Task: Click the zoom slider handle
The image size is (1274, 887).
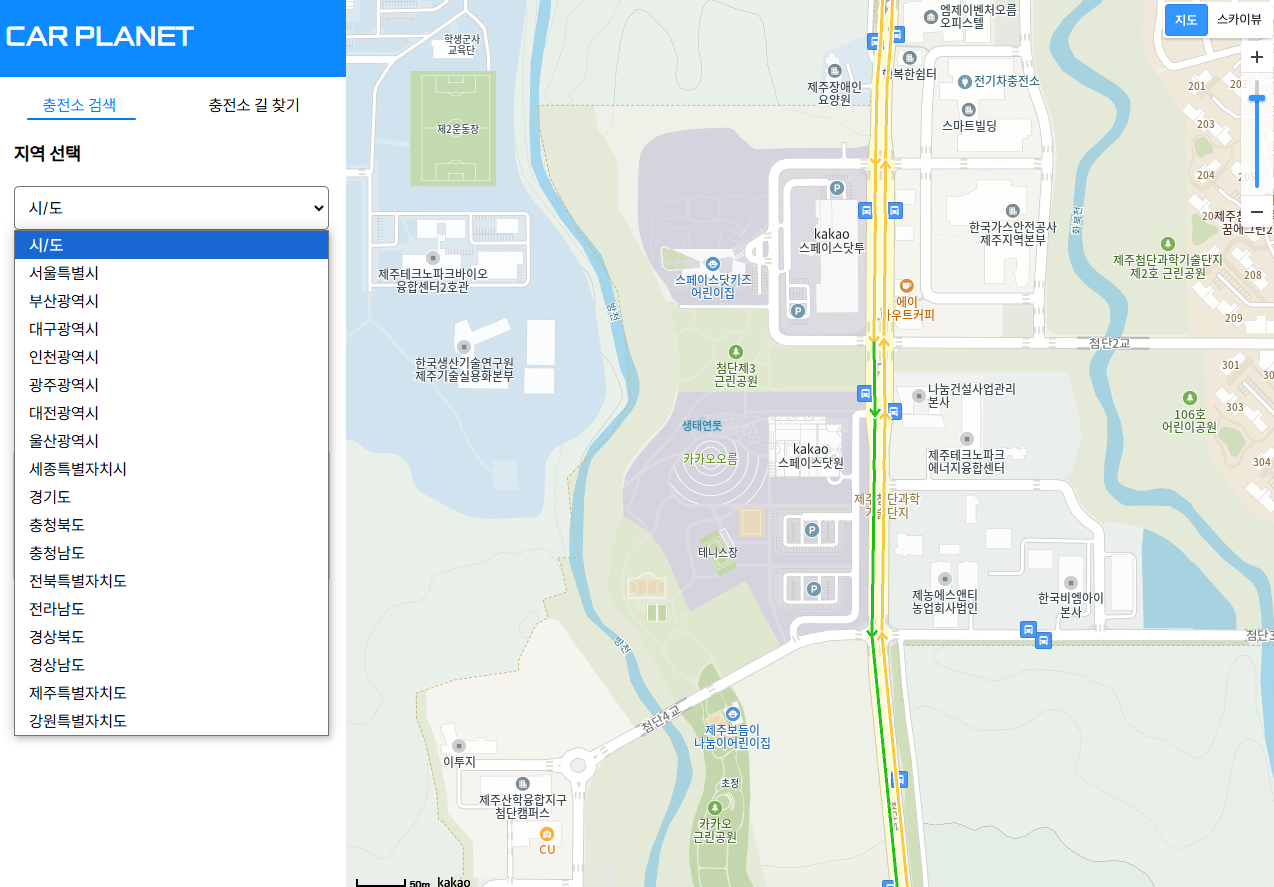Action: 1257,98
